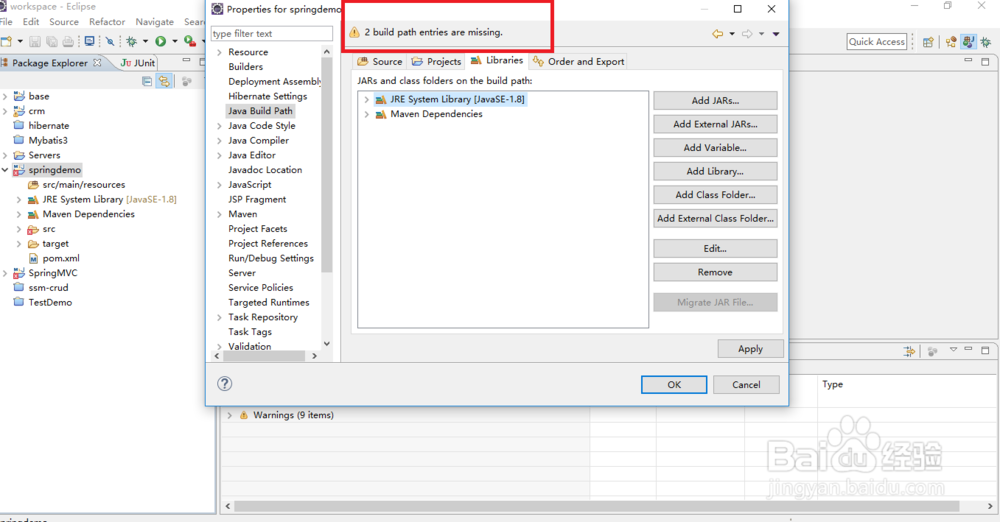Expand the Resource properties category

219,52
